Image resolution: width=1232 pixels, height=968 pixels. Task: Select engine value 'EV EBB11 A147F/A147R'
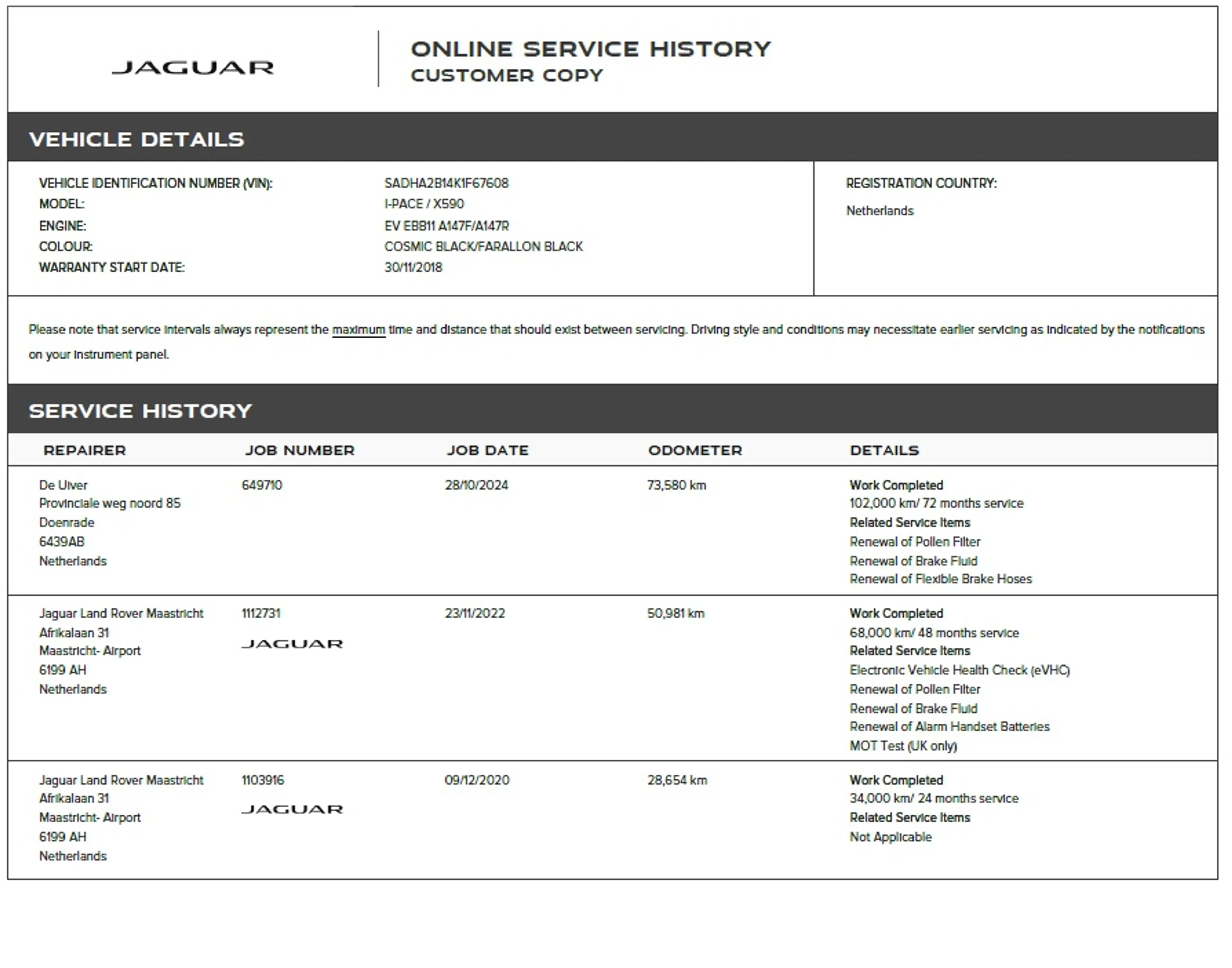(447, 226)
